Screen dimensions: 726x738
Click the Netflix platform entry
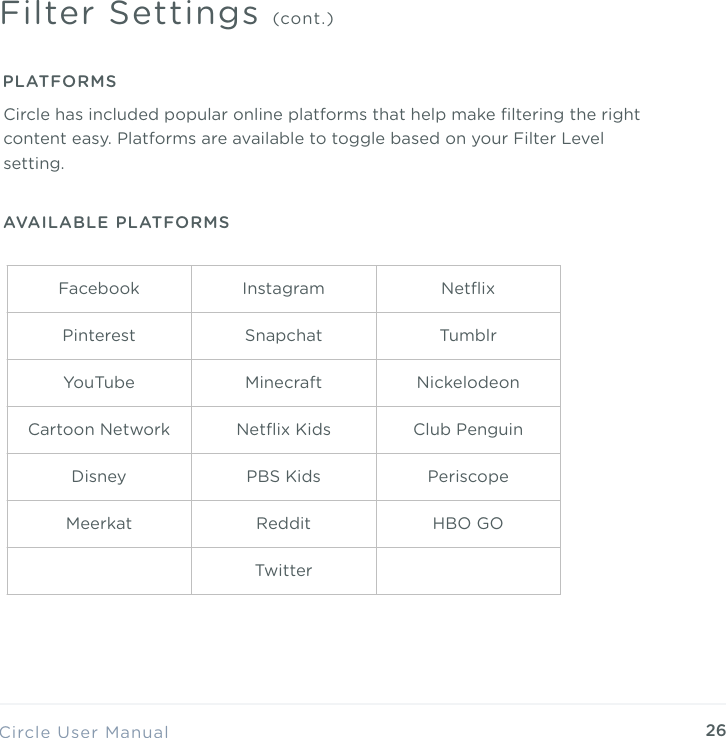click(468, 289)
